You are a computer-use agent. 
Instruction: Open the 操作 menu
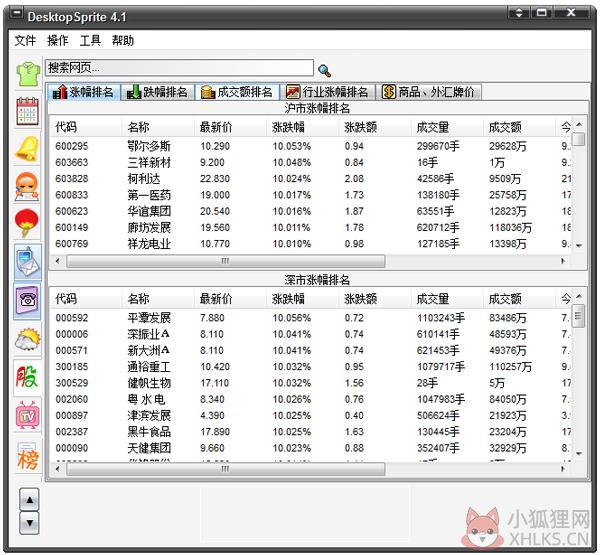tap(57, 40)
